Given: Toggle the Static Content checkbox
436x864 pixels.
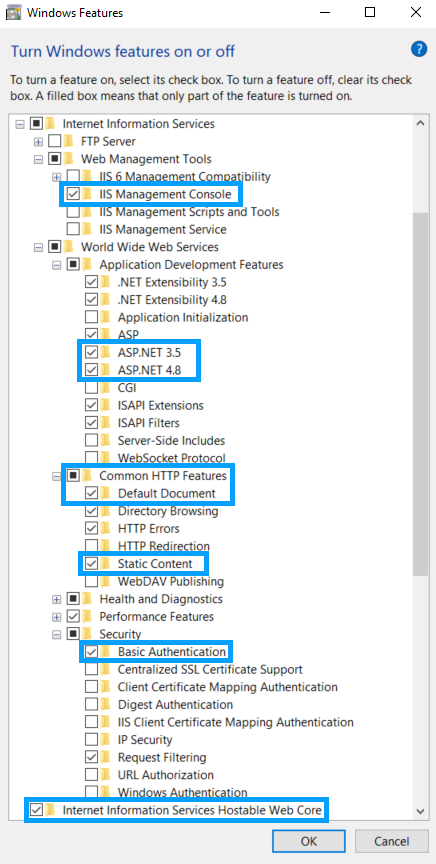Looking at the screenshot, I should [x=91, y=564].
